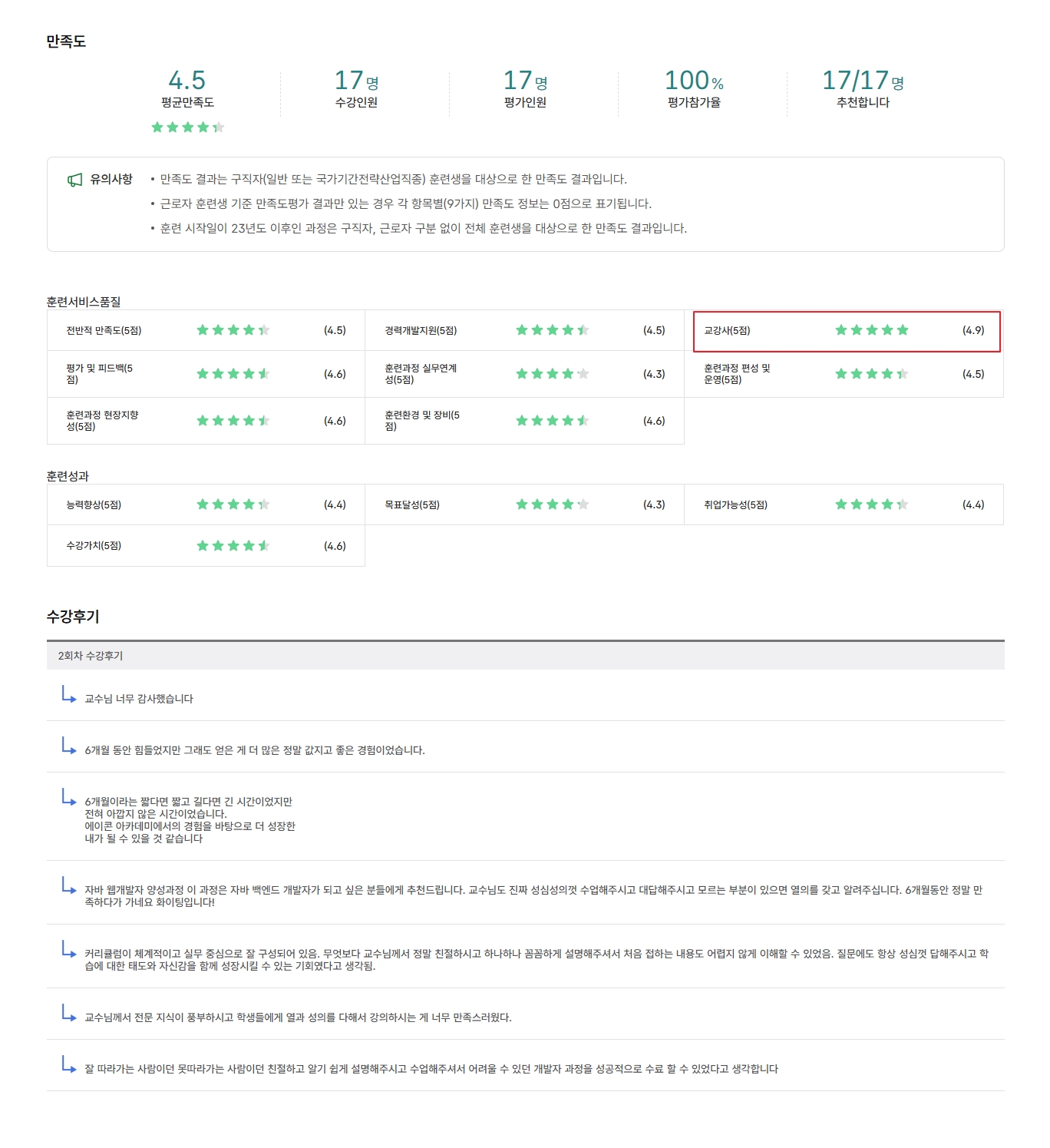Click the review text '교수님 너무 감사했습니다'
Screen dimensions: 1050x1148
[x=139, y=699]
